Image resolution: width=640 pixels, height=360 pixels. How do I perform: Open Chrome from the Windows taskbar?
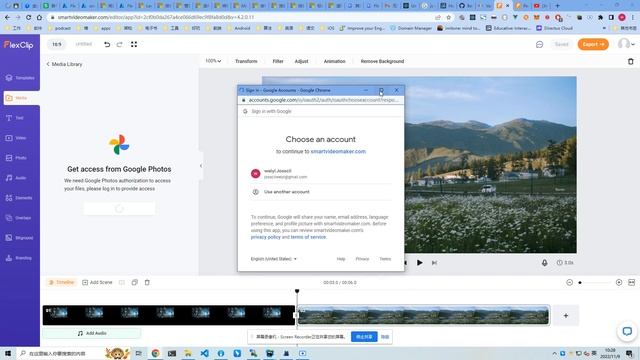pos(156,353)
